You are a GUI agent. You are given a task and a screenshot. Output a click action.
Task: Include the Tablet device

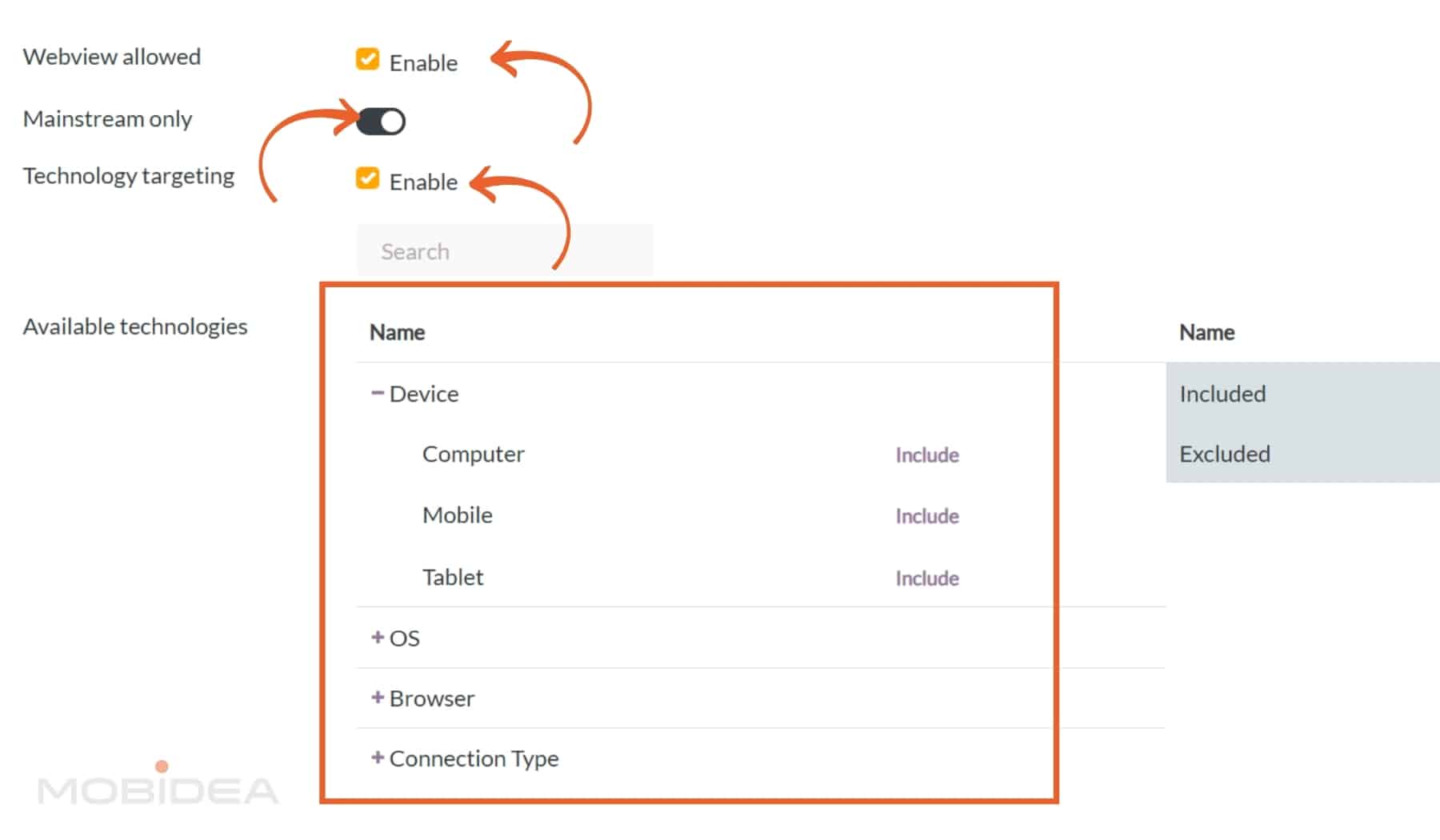pos(926,578)
